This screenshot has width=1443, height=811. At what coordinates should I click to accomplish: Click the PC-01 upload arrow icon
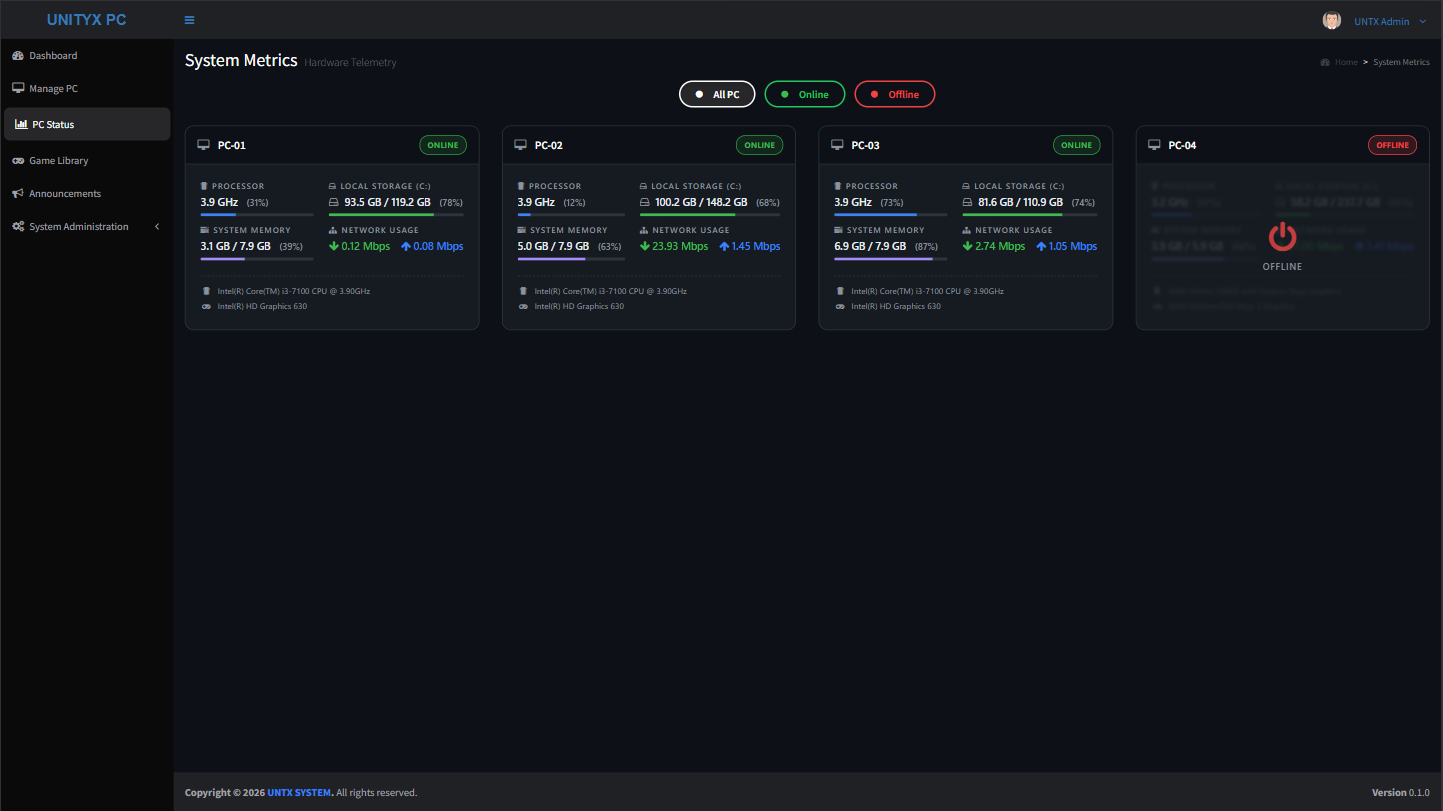[x=406, y=246]
